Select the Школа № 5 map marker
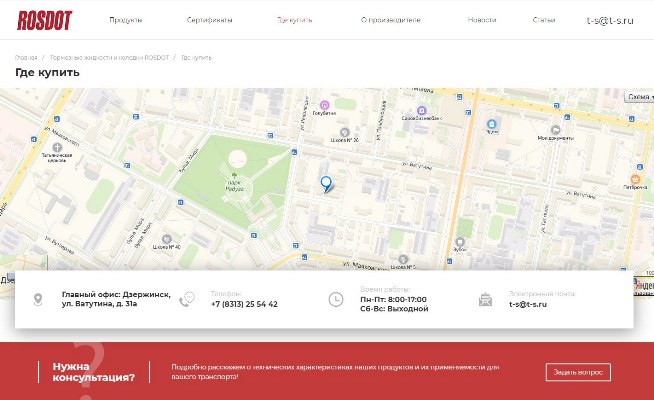This screenshot has width=654, height=400. pos(402,259)
